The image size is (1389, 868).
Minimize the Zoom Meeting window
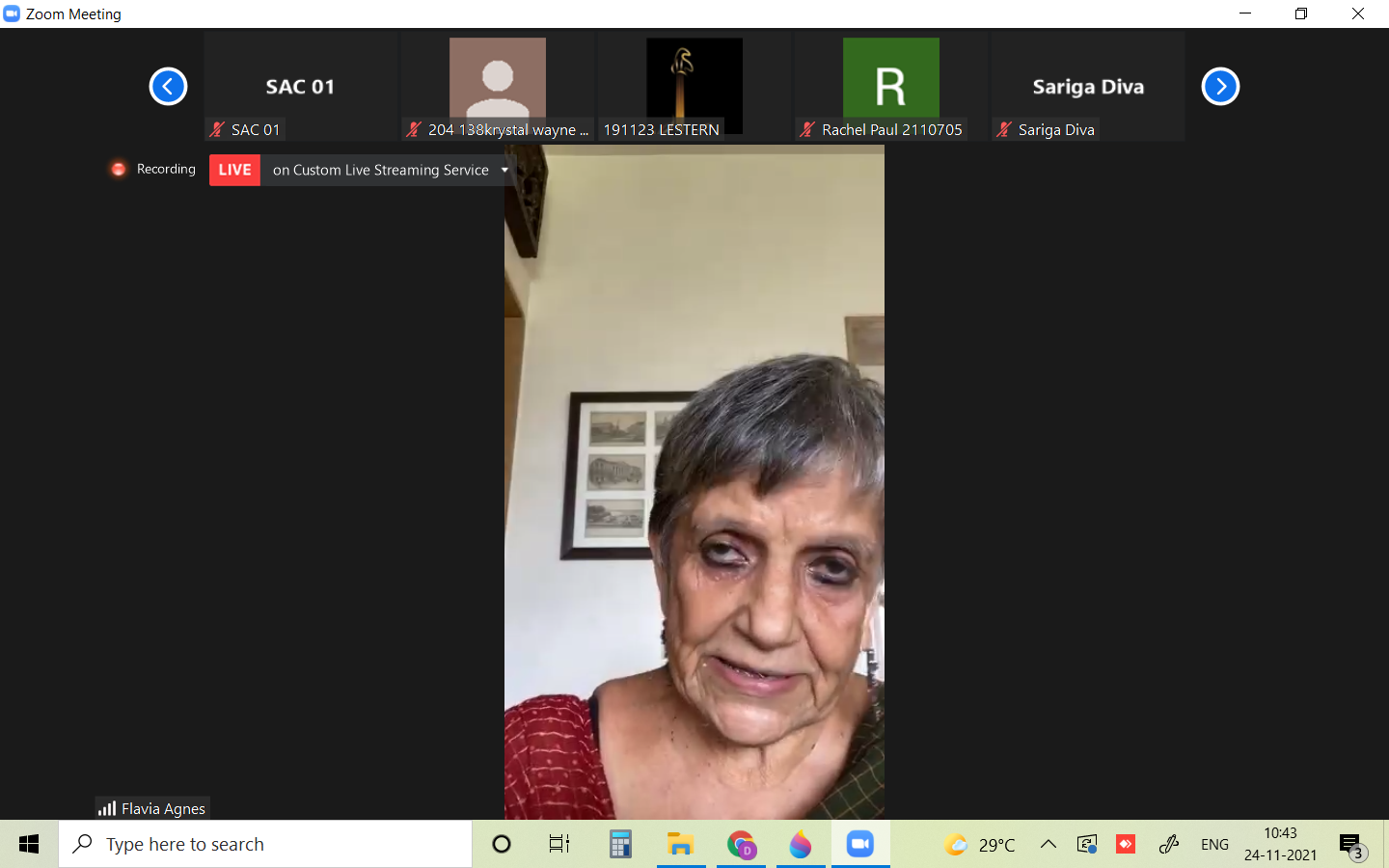(1245, 14)
